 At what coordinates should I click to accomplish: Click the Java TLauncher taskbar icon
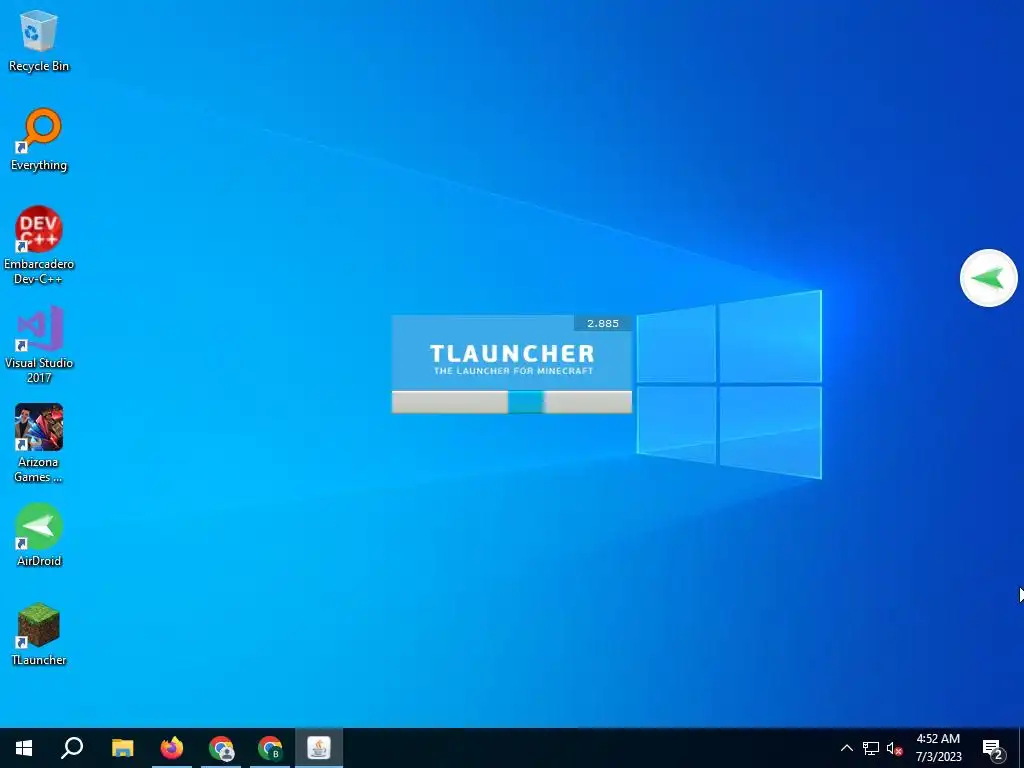(x=319, y=748)
